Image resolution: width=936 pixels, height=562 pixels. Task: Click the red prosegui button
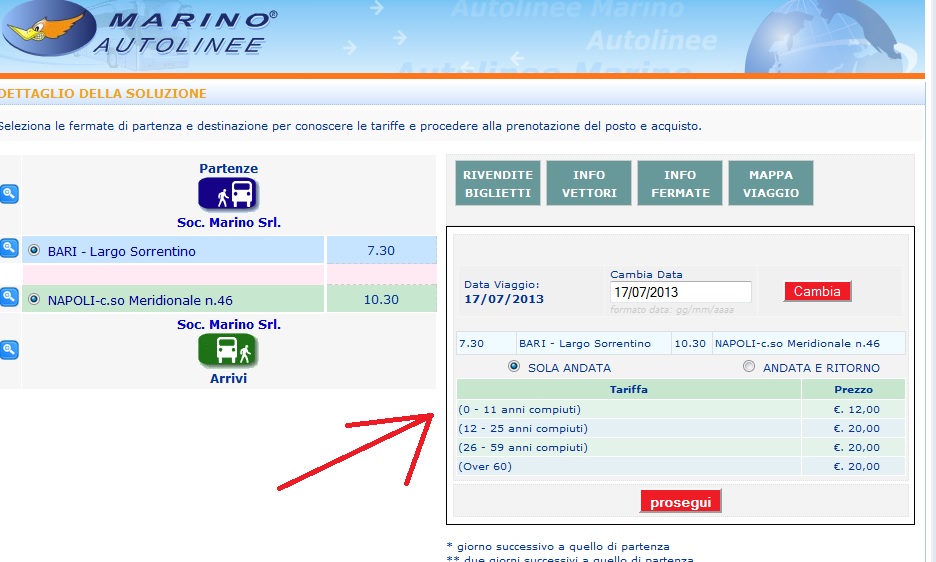coord(681,502)
